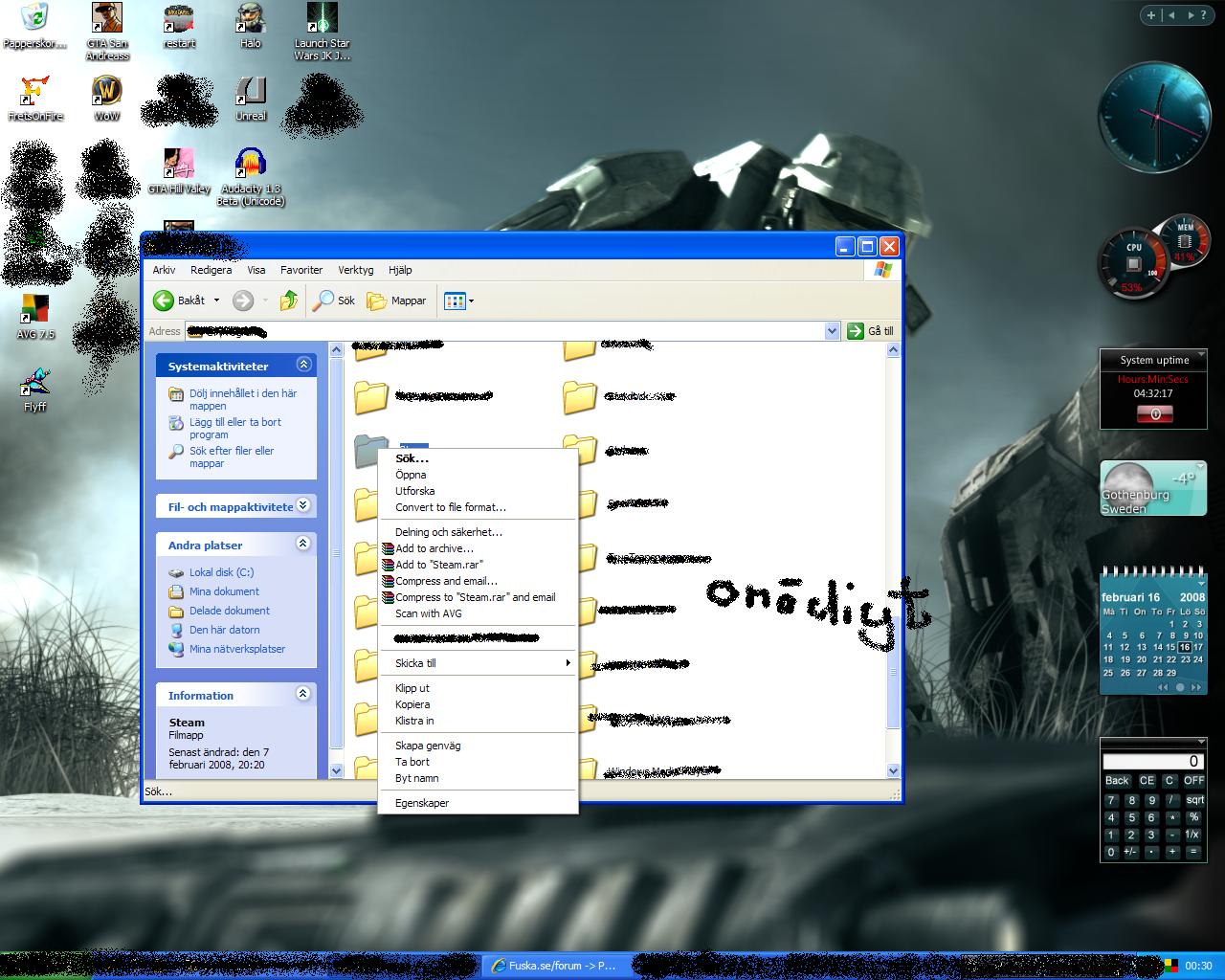Screen dimensions: 1225x980
Task: Click the Explorer file list vertical scrollbar
Action: click(x=893, y=560)
